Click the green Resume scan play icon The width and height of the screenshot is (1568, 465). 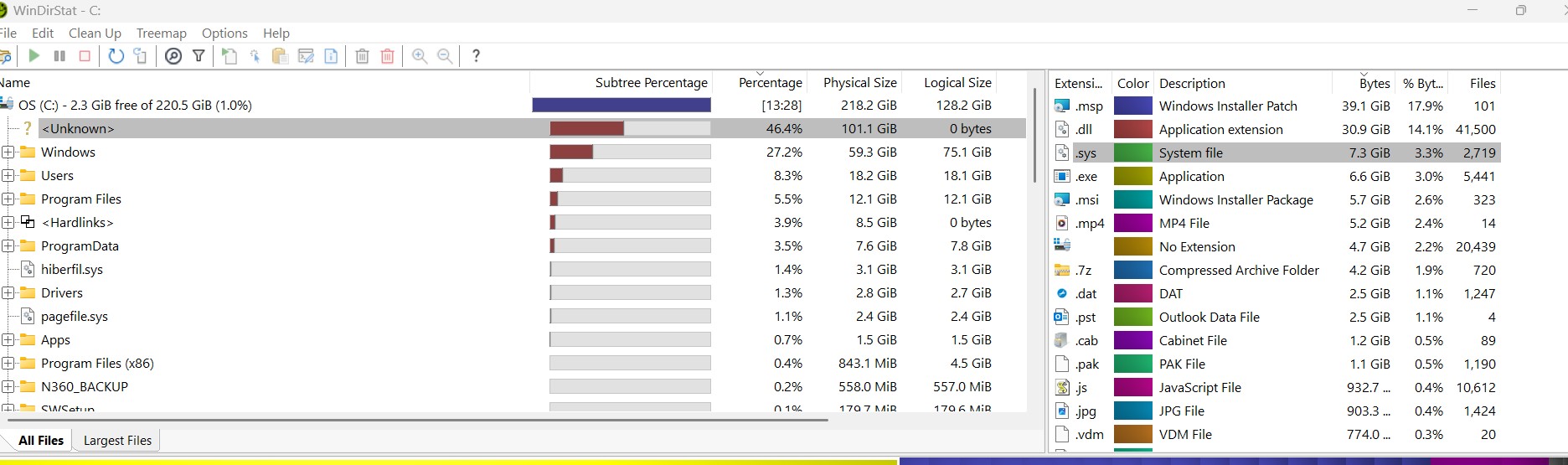point(34,56)
